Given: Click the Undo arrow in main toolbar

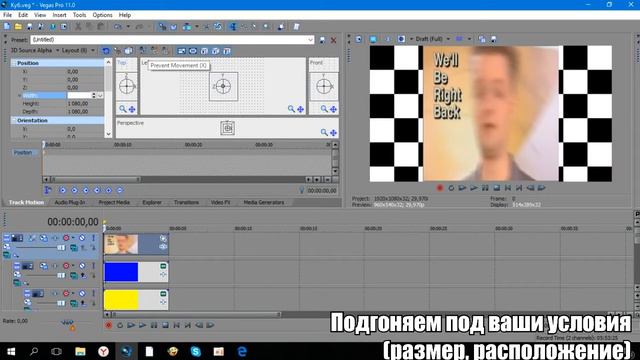Looking at the screenshot, I should (x=118, y=27).
